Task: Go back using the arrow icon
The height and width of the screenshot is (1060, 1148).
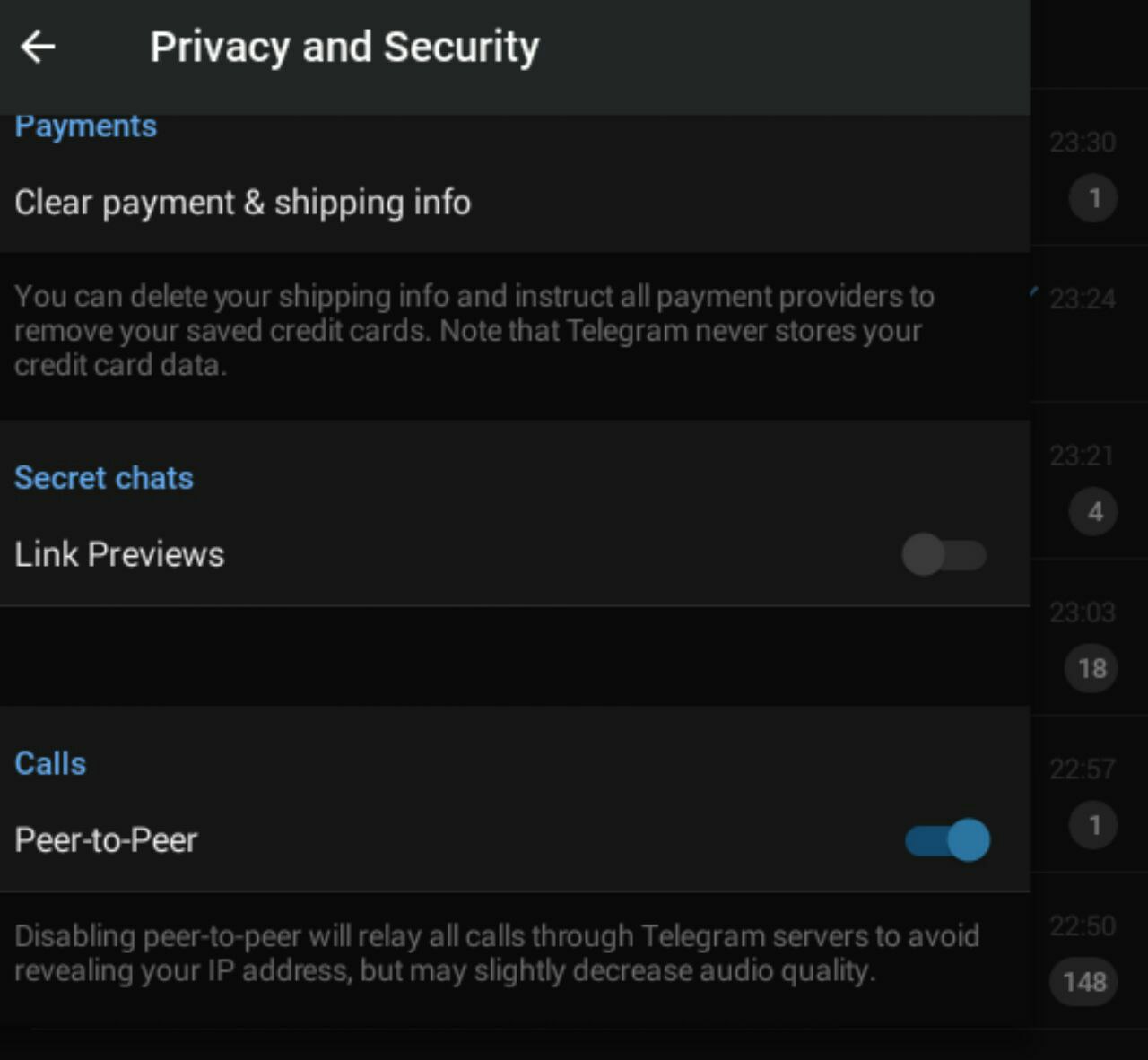Action: pos(38,47)
